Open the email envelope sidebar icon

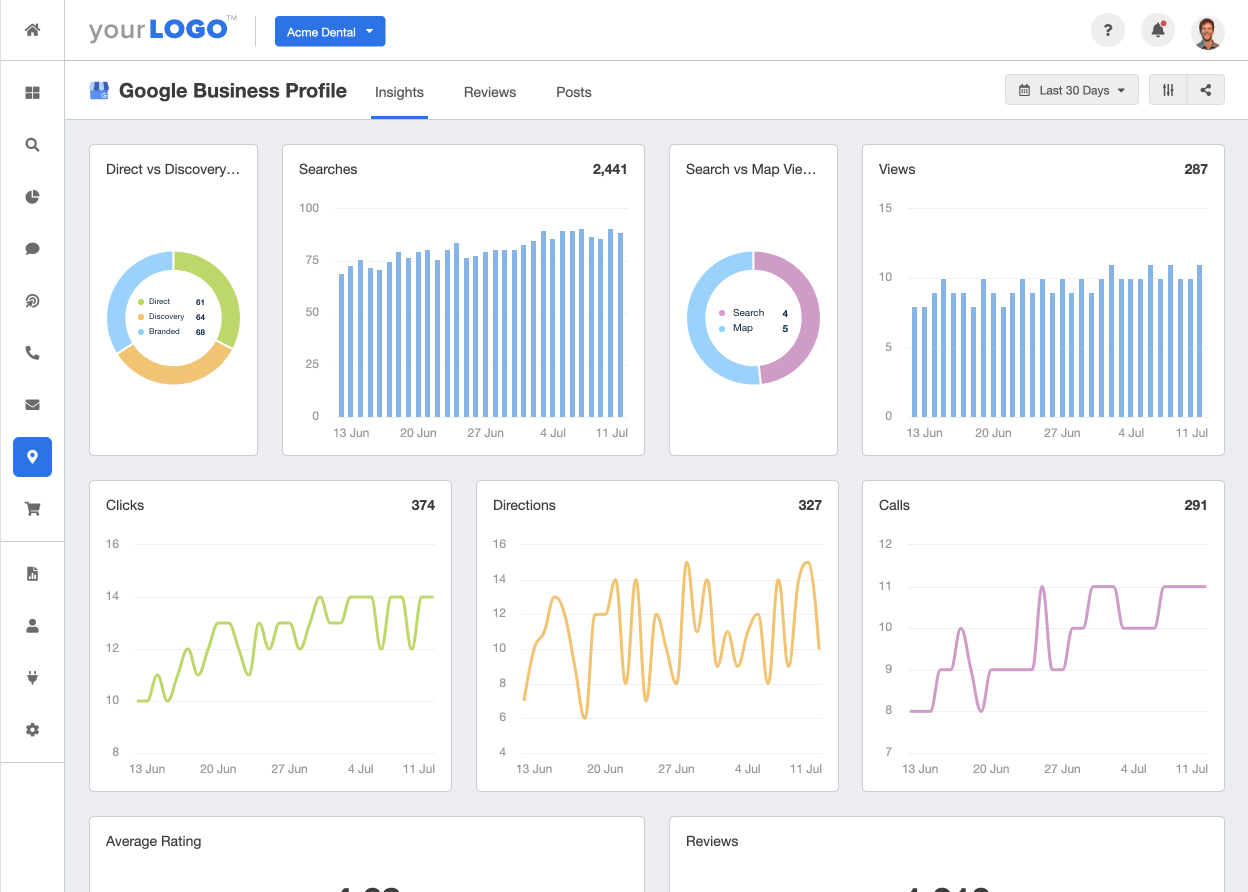tap(32, 405)
